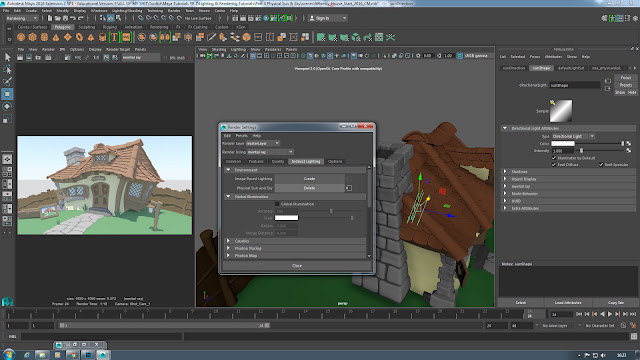
Task: Click the Redo arrow on the status line
Action: coord(81,18)
